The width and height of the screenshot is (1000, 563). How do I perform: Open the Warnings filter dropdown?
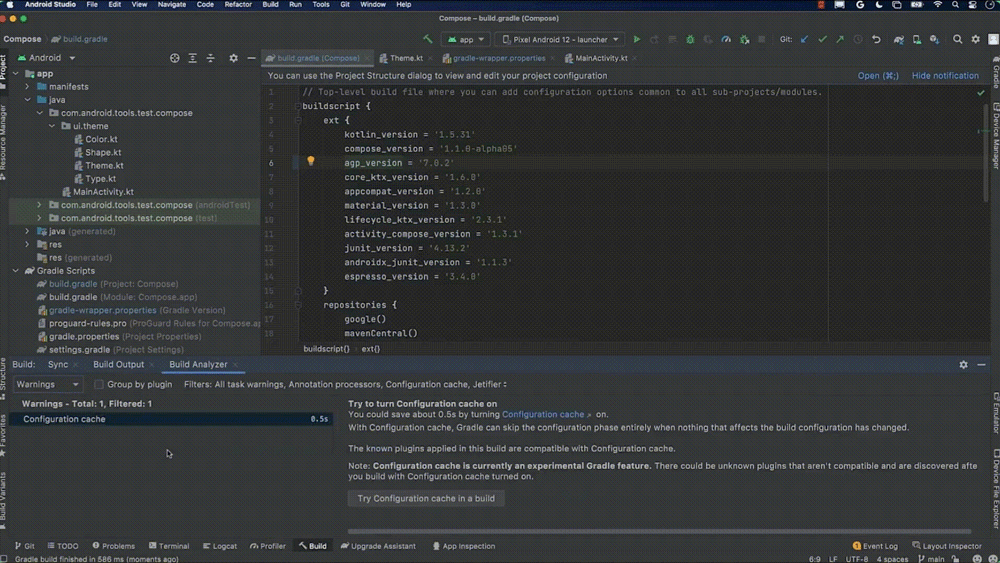[x=48, y=384]
